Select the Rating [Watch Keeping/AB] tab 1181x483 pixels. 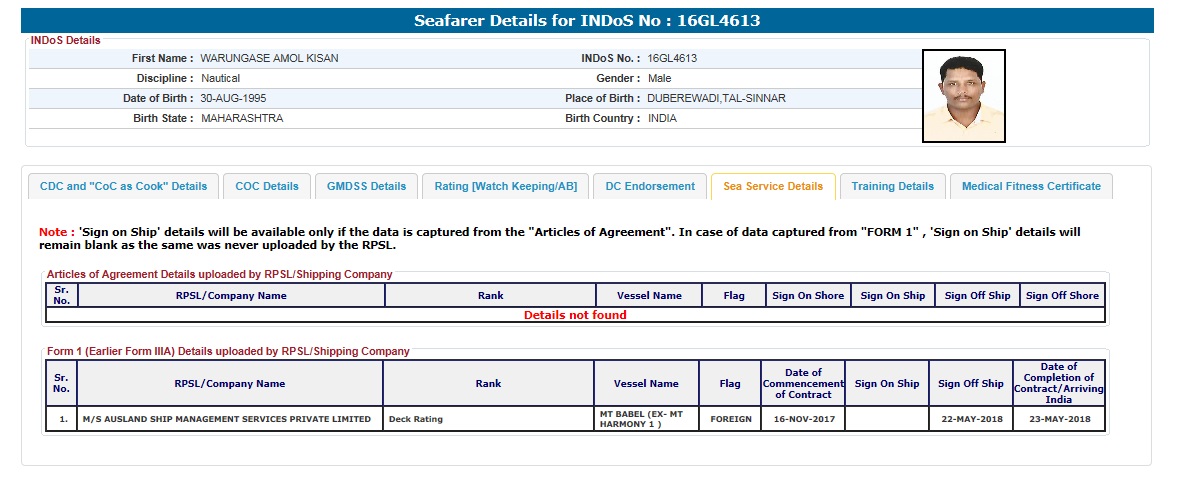click(505, 186)
